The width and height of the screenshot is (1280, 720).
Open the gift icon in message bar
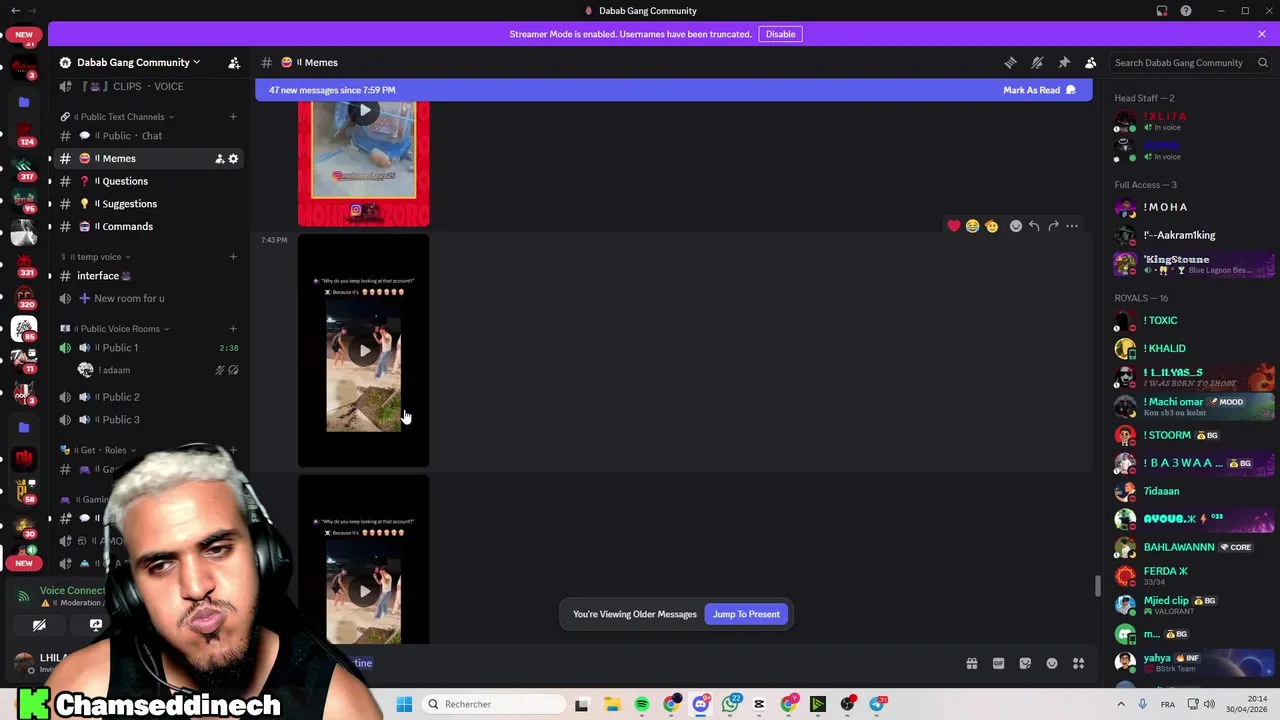[x=972, y=663]
